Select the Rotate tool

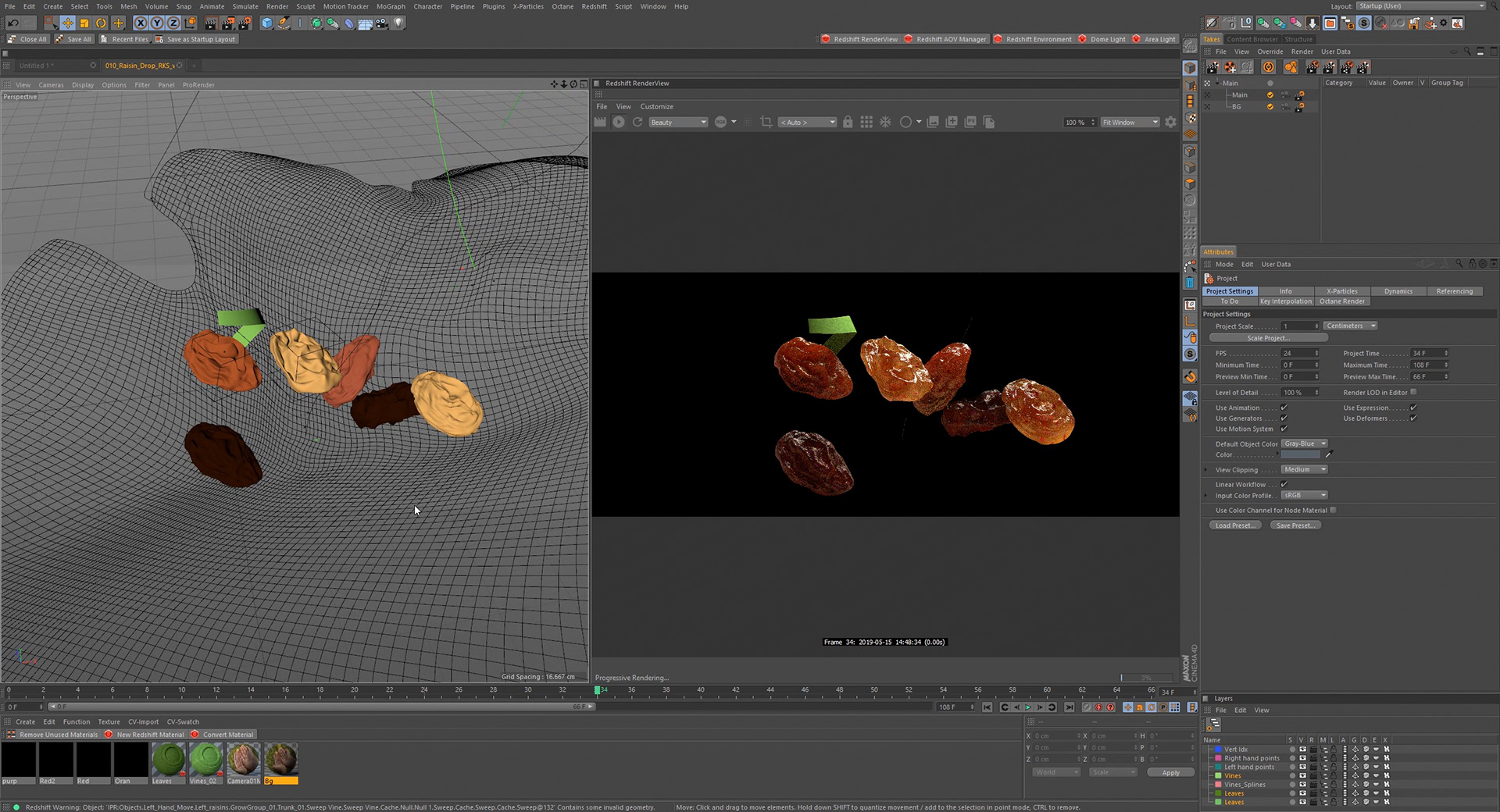[101, 23]
